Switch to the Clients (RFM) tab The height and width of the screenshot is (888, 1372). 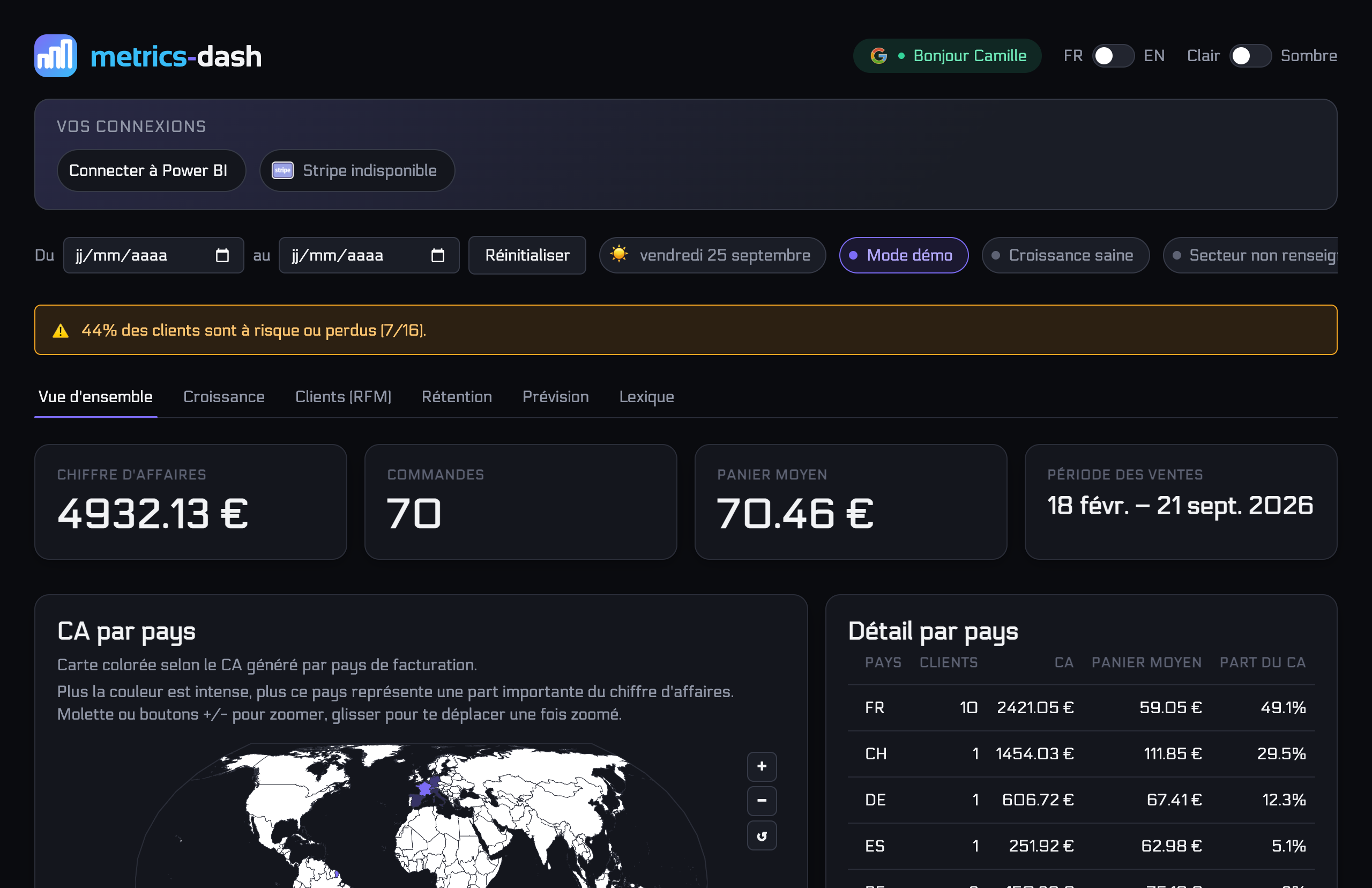click(343, 397)
